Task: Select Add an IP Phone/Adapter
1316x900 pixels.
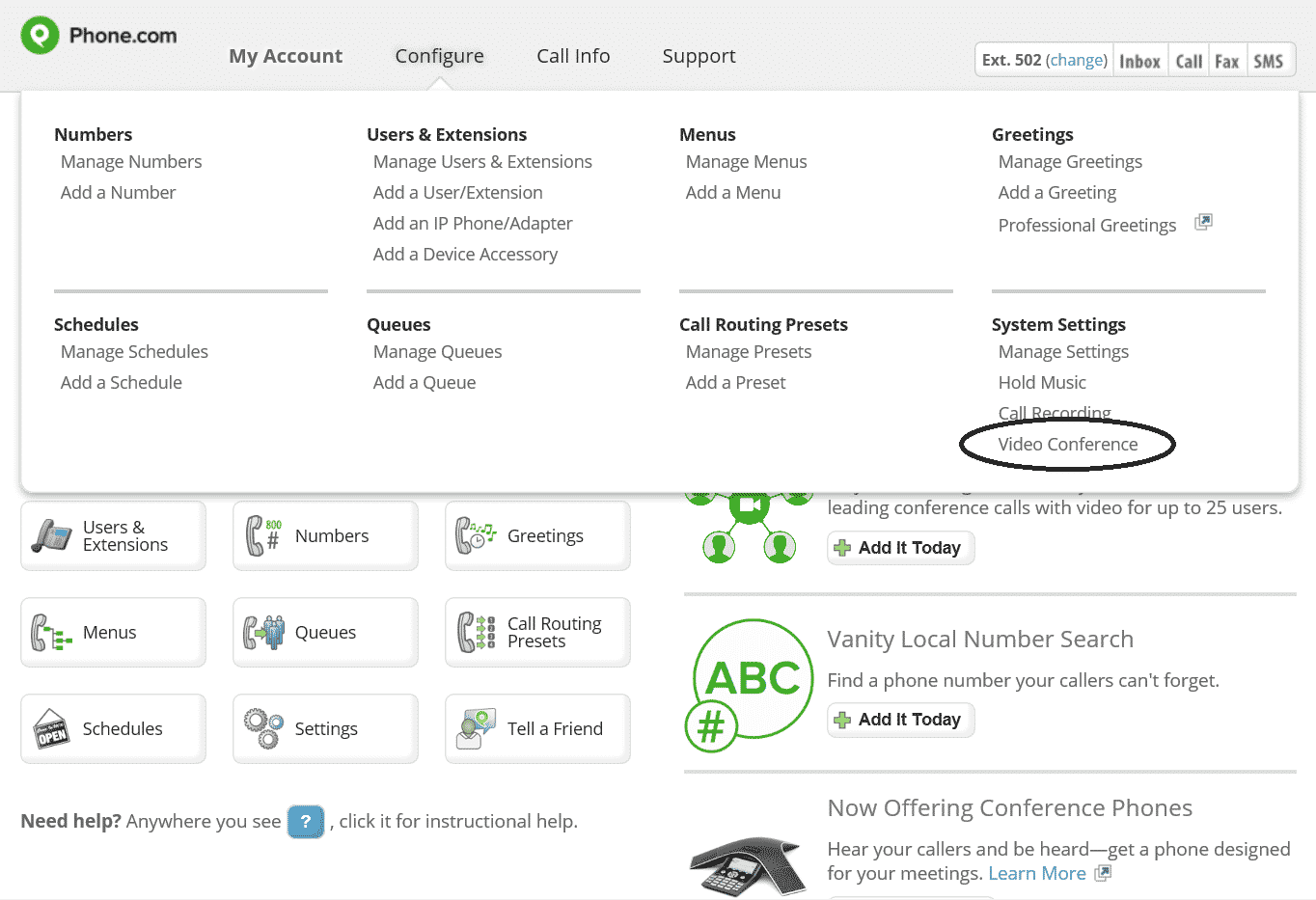Action: click(x=473, y=224)
